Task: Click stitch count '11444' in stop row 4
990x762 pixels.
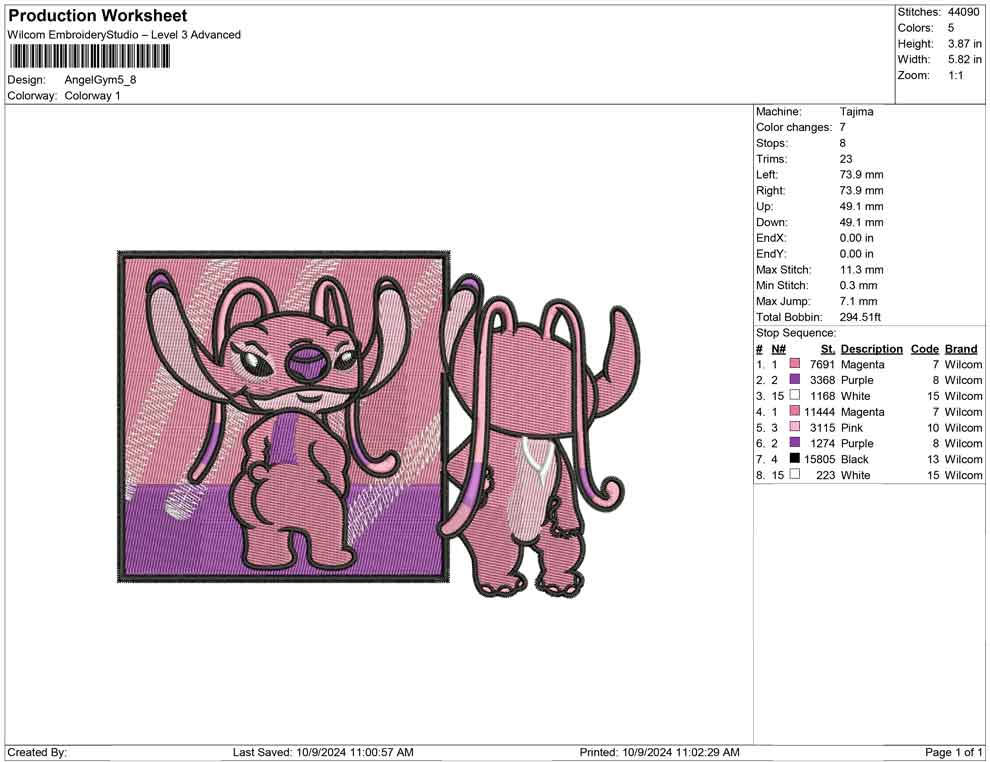Action: click(x=820, y=412)
